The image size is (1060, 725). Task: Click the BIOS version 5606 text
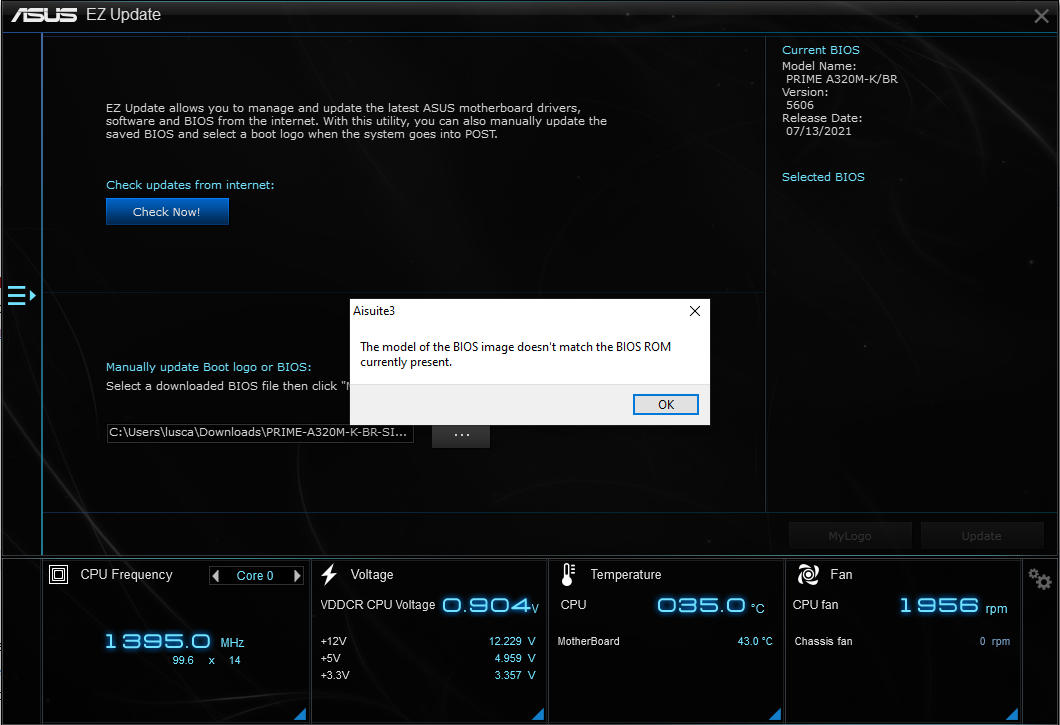point(800,106)
